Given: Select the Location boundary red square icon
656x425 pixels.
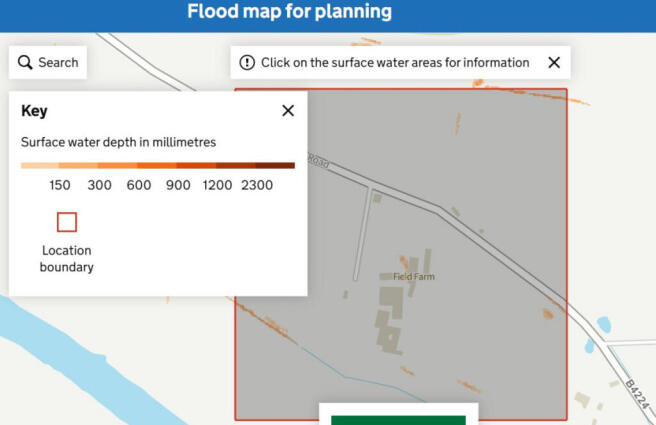Looking at the screenshot, I should click(67, 222).
